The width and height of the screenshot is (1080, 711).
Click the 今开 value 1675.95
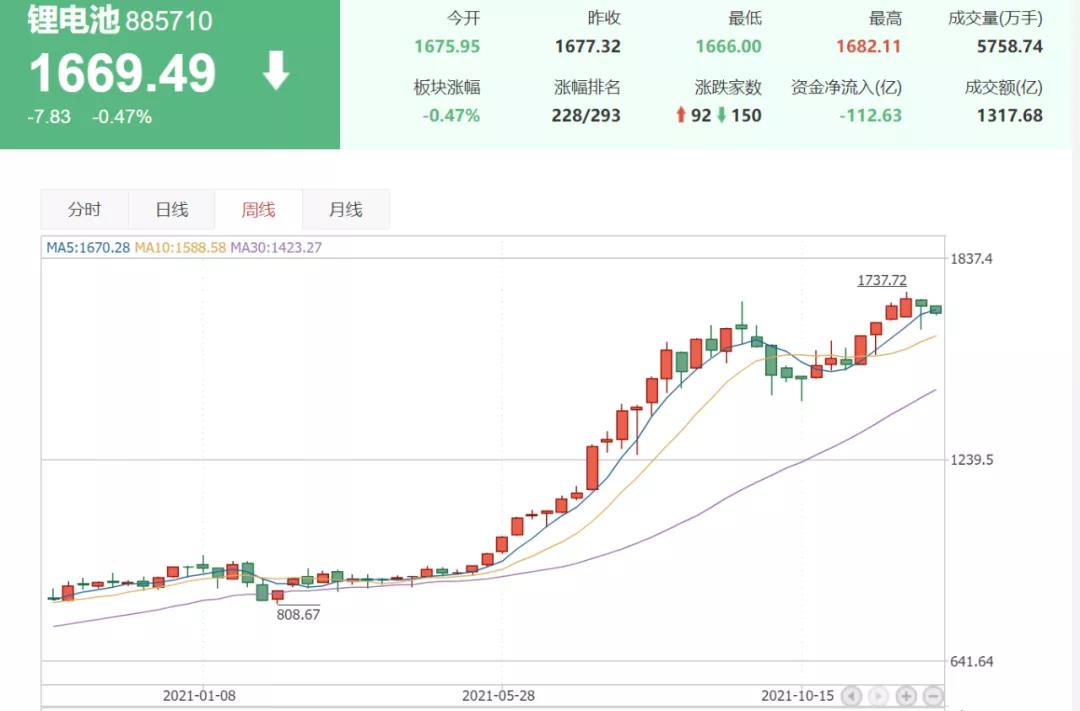[447, 47]
